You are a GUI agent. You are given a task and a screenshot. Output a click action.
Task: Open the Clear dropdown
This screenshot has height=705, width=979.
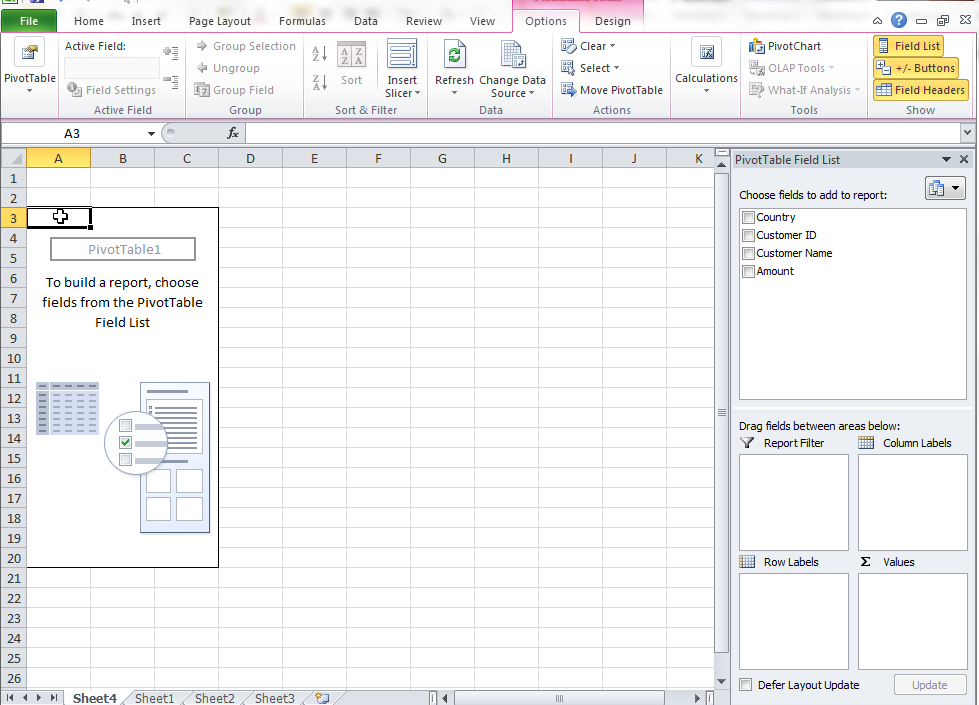[x=588, y=46]
